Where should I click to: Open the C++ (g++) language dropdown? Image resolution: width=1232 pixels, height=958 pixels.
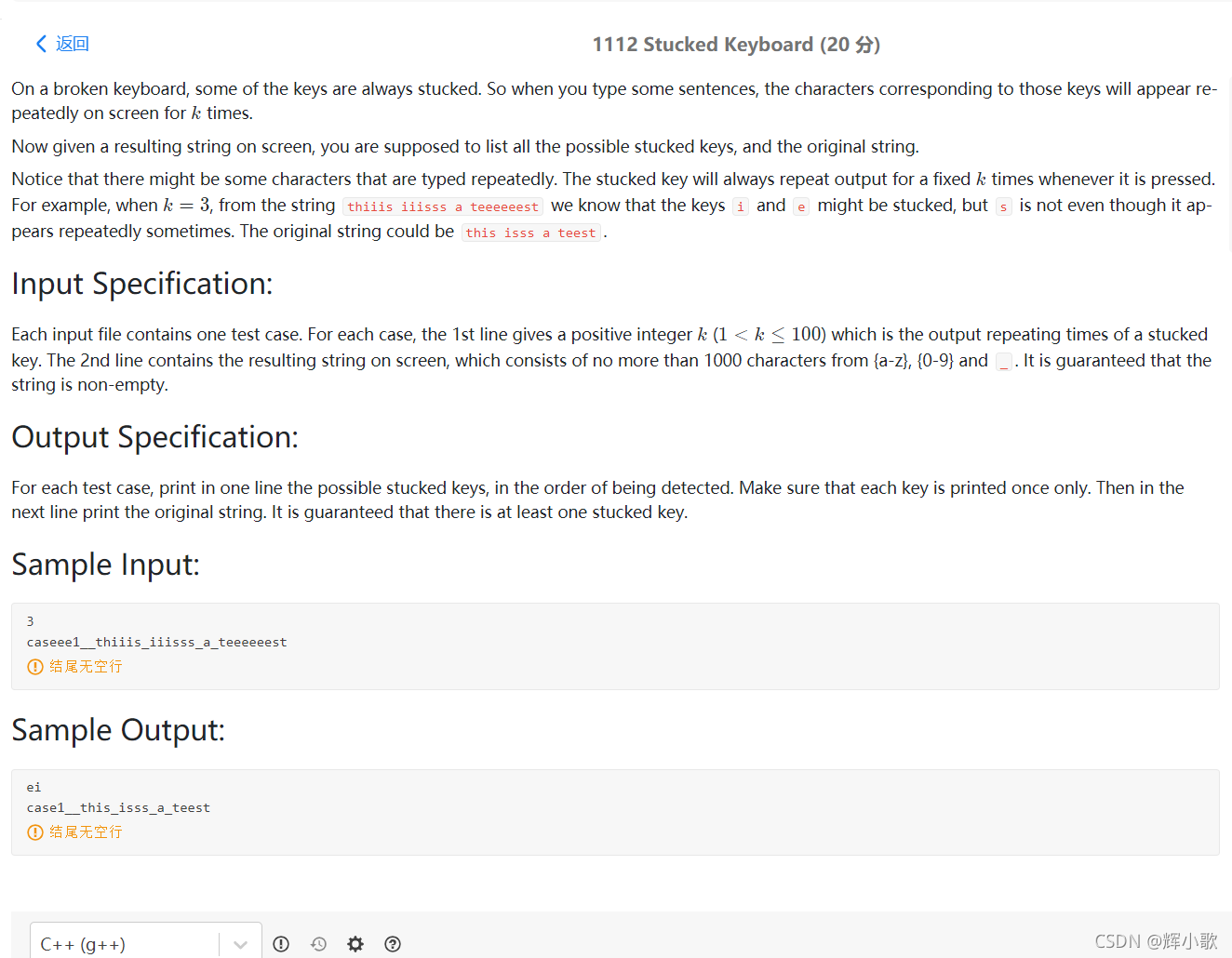coord(145,943)
